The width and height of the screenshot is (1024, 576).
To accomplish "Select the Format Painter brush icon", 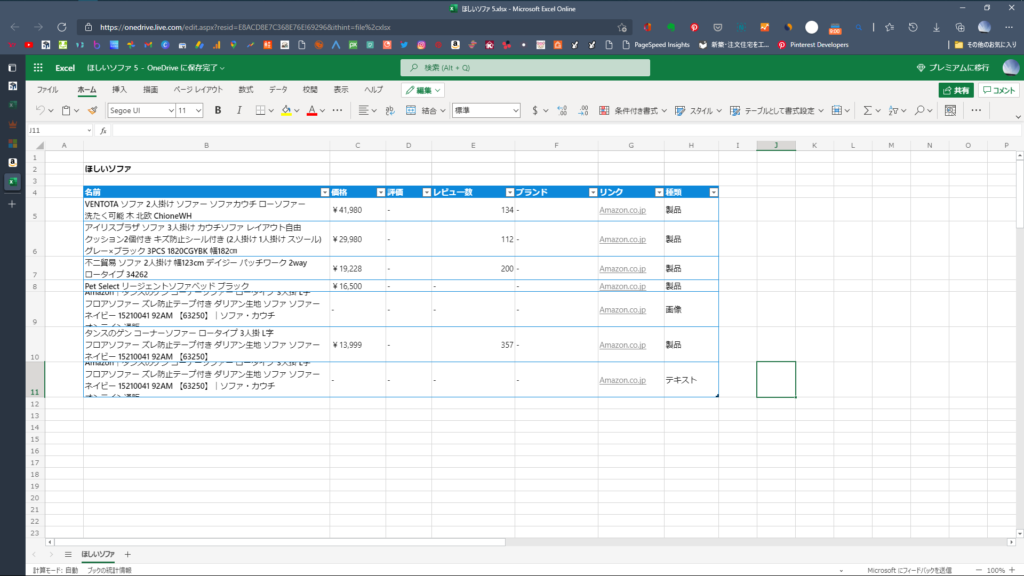I will click(x=93, y=110).
